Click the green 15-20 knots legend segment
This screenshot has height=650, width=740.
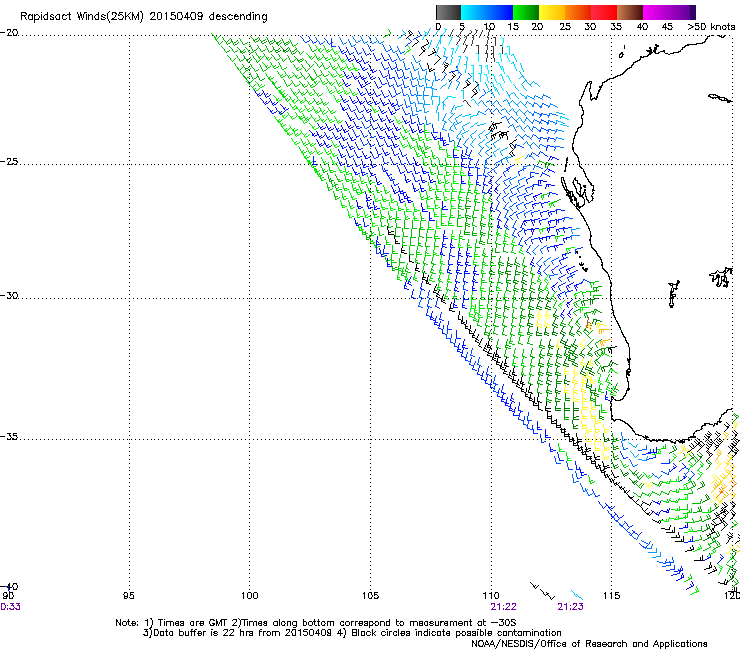click(x=526, y=12)
